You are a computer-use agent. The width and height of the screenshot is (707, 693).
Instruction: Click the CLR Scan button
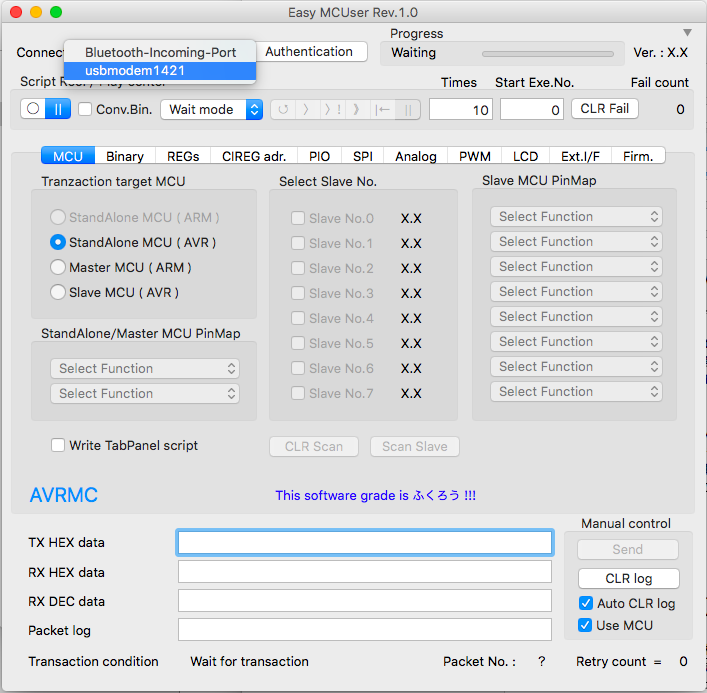coord(314,446)
